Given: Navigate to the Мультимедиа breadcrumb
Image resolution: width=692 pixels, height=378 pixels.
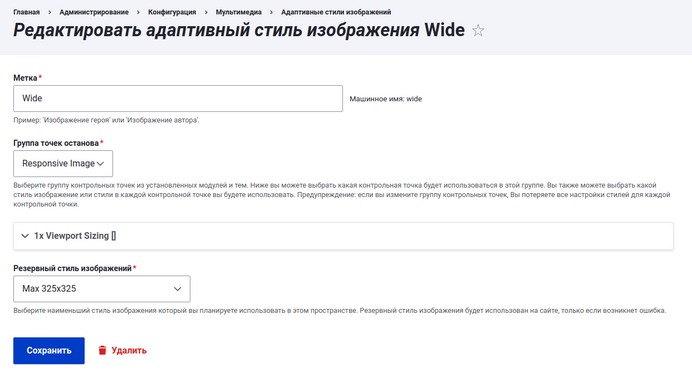Looking at the screenshot, I should pyautogui.click(x=238, y=12).
